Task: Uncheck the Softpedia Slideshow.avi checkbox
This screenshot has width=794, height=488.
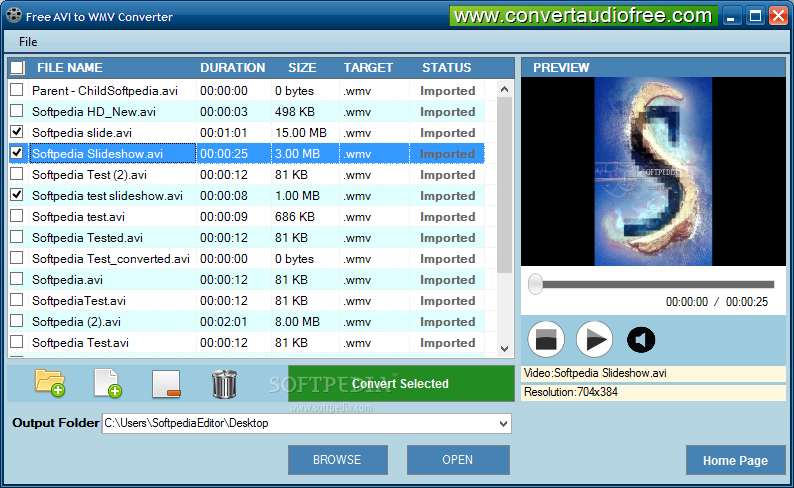Action: point(17,153)
